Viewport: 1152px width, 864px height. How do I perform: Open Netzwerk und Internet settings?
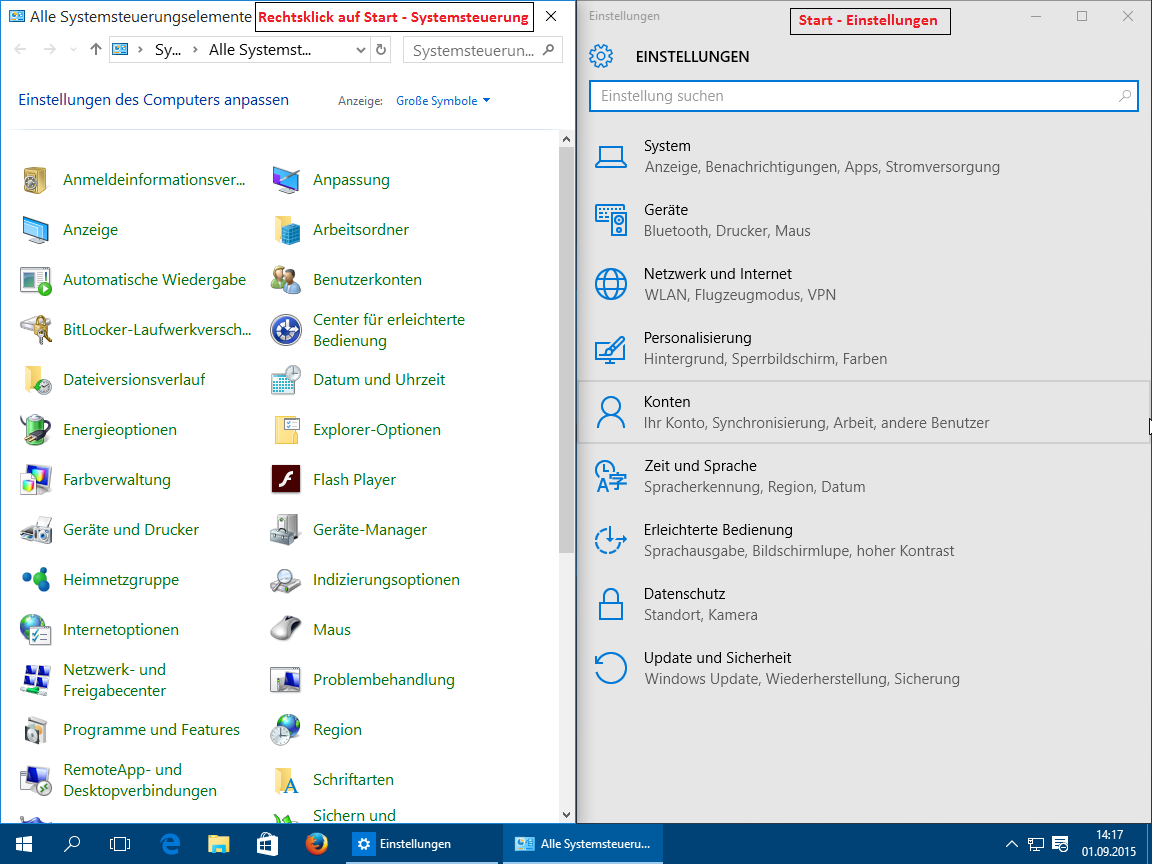click(864, 284)
